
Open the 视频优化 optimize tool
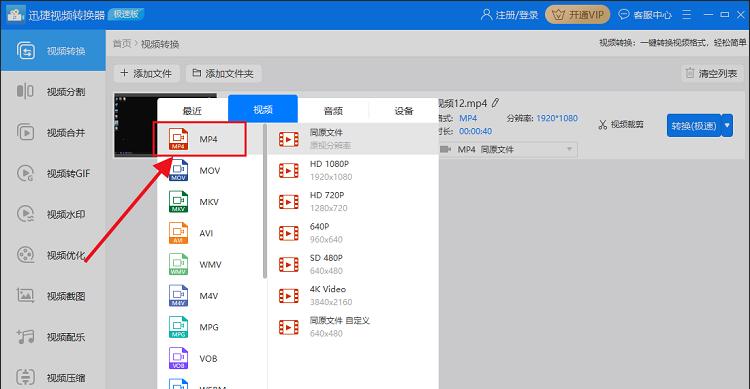point(53,255)
